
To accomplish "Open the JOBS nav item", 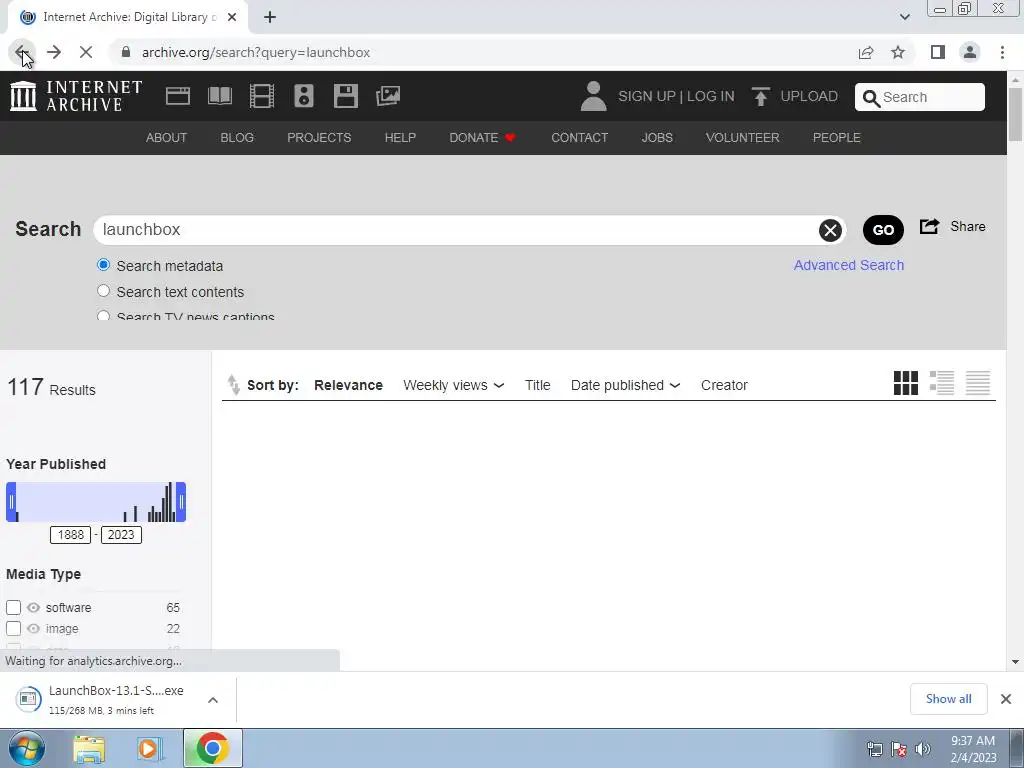I will click(x=657, y=138).
